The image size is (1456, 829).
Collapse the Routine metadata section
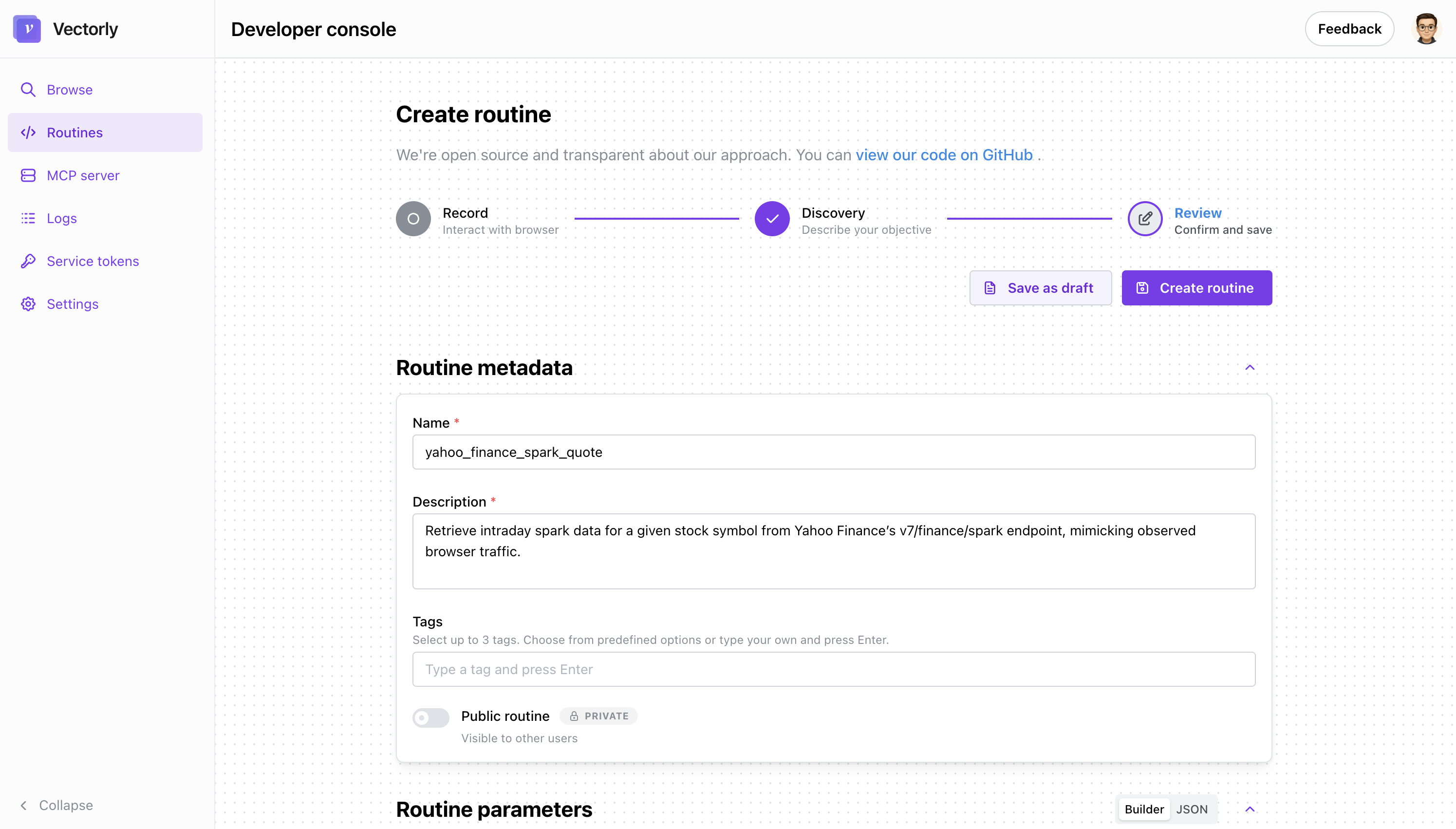(x=1250, y=367)
